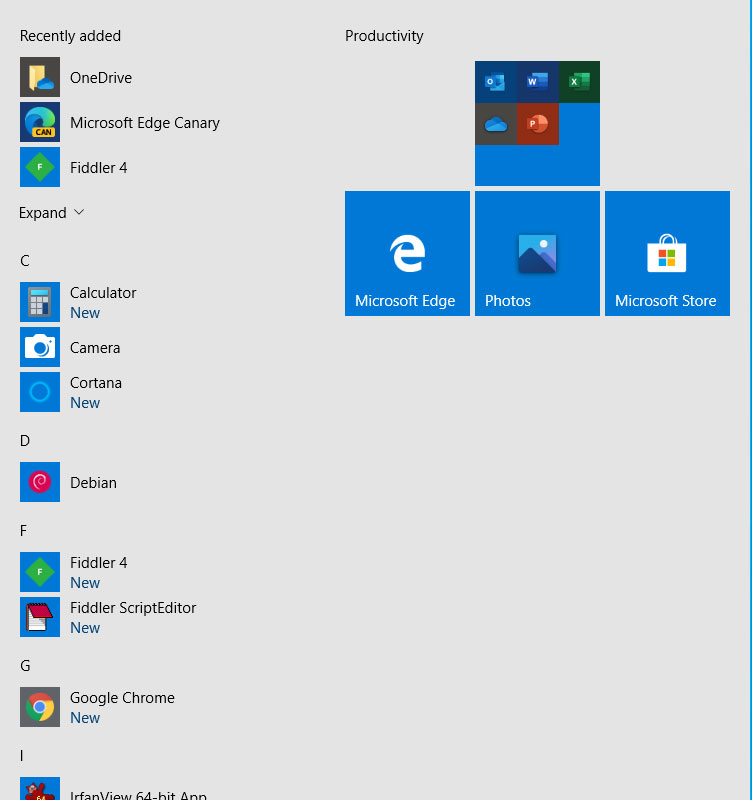Image resolution: width=752 pixels, height=800 pixels.
Task: Click the Debian label text
Action: [x=93, y=483]
